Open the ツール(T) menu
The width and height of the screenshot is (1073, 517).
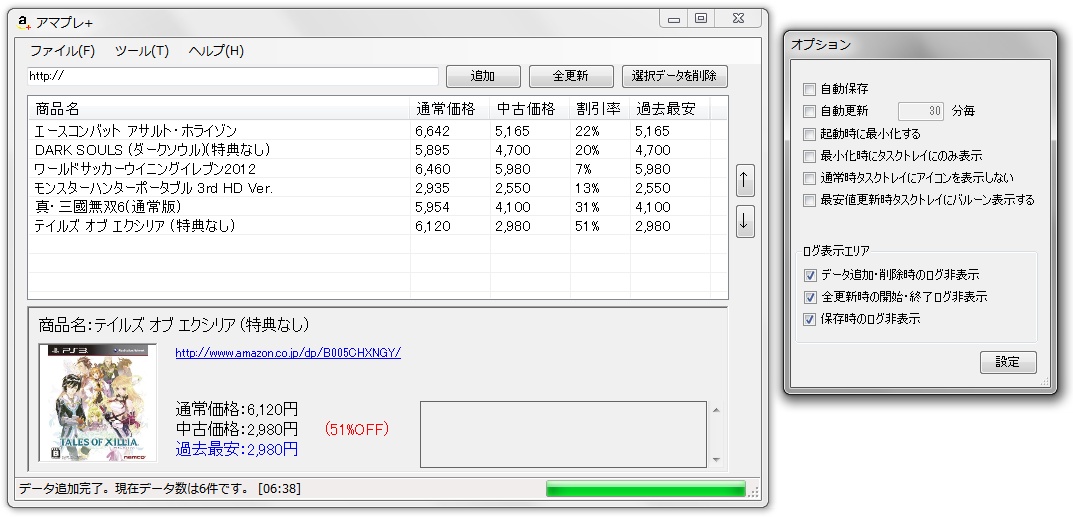click(142, 51)
